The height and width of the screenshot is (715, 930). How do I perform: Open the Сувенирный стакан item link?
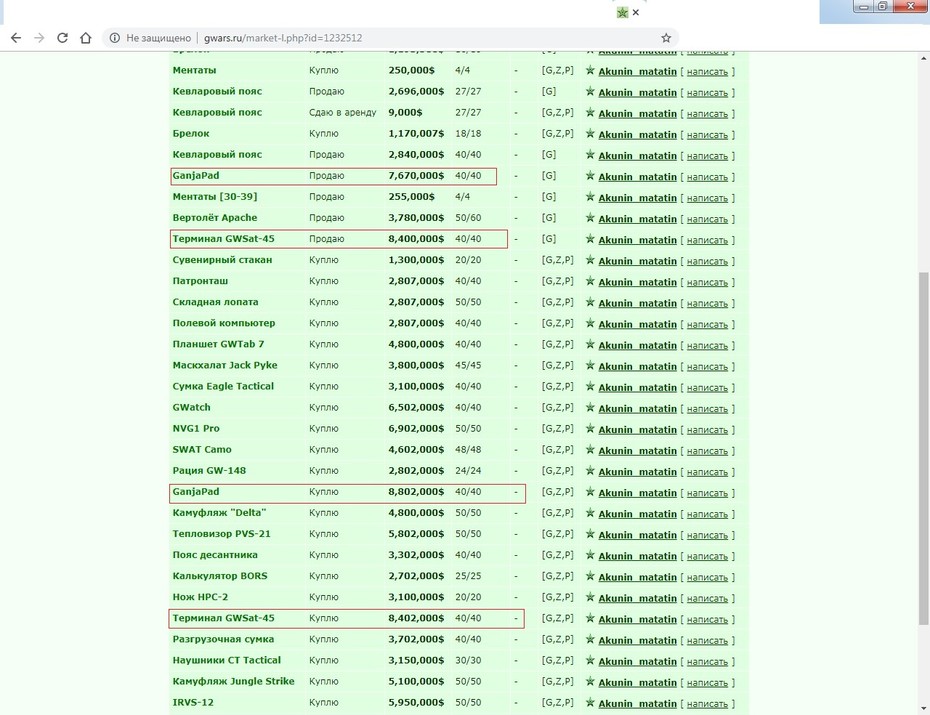click(222, 260)
